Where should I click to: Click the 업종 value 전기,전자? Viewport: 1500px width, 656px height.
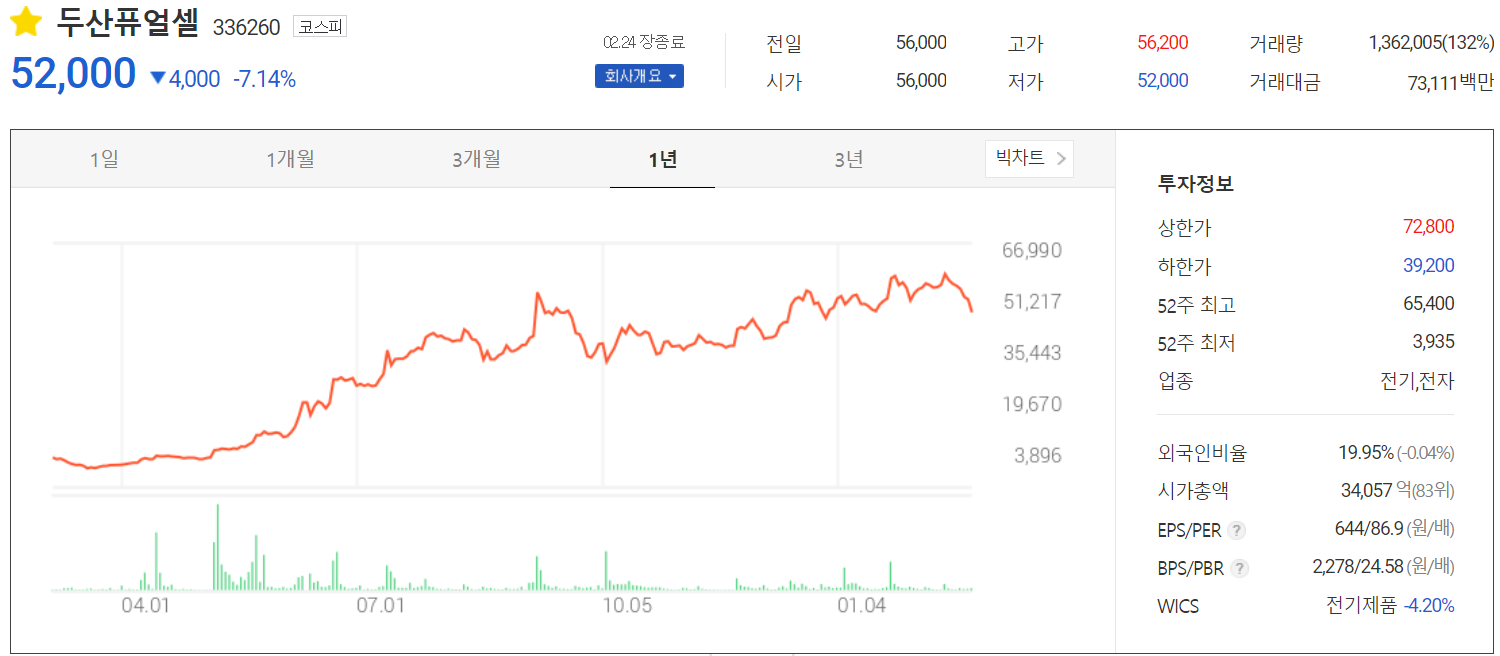(1417, 381)
